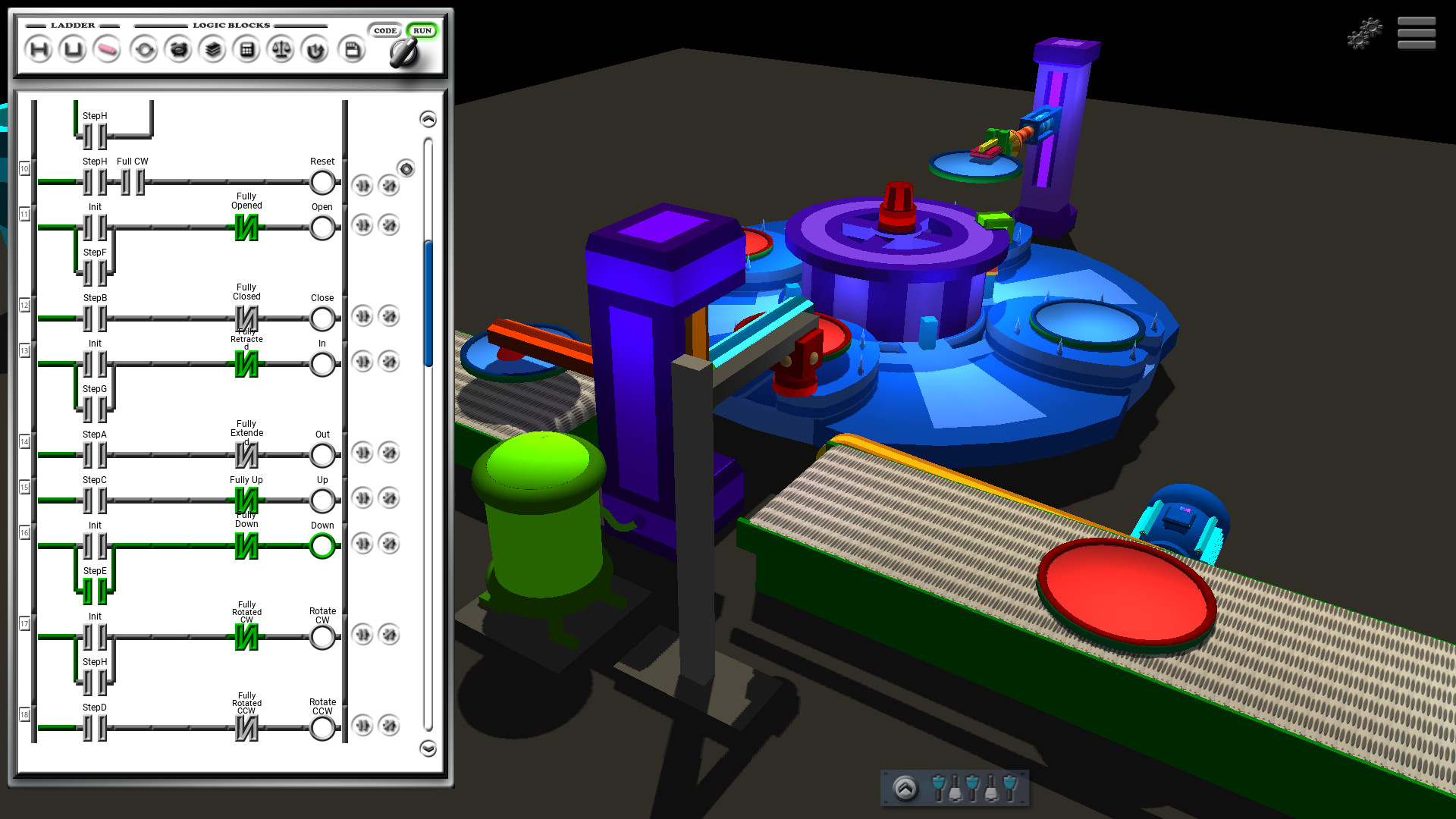Switch the knob to CODE mode
The image size is (1456, 819).
pyautogui.click(x=385, y=30)
